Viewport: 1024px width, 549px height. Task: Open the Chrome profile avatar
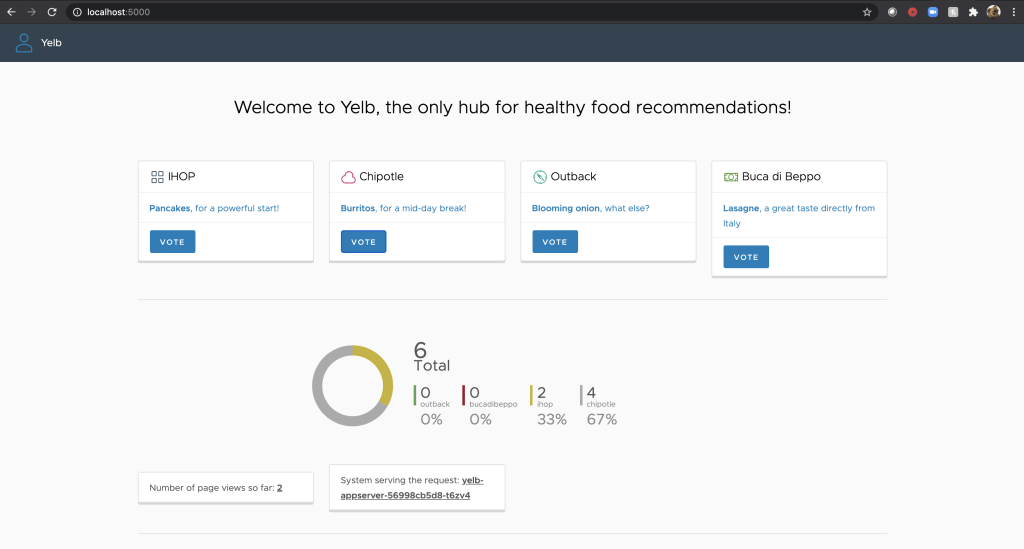click(x=993, y=12)
